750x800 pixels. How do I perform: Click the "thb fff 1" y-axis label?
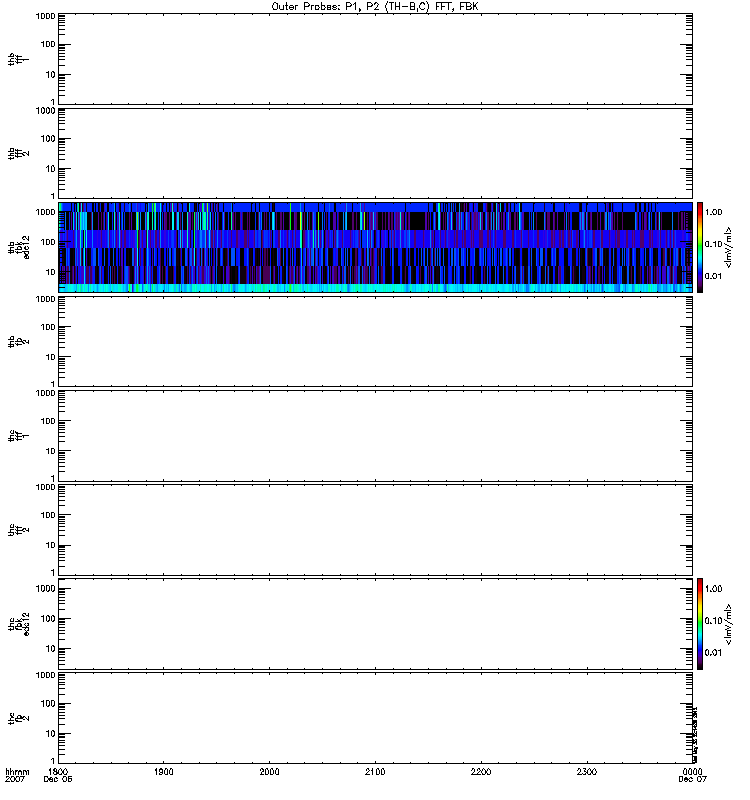click(x=18, y=59)
